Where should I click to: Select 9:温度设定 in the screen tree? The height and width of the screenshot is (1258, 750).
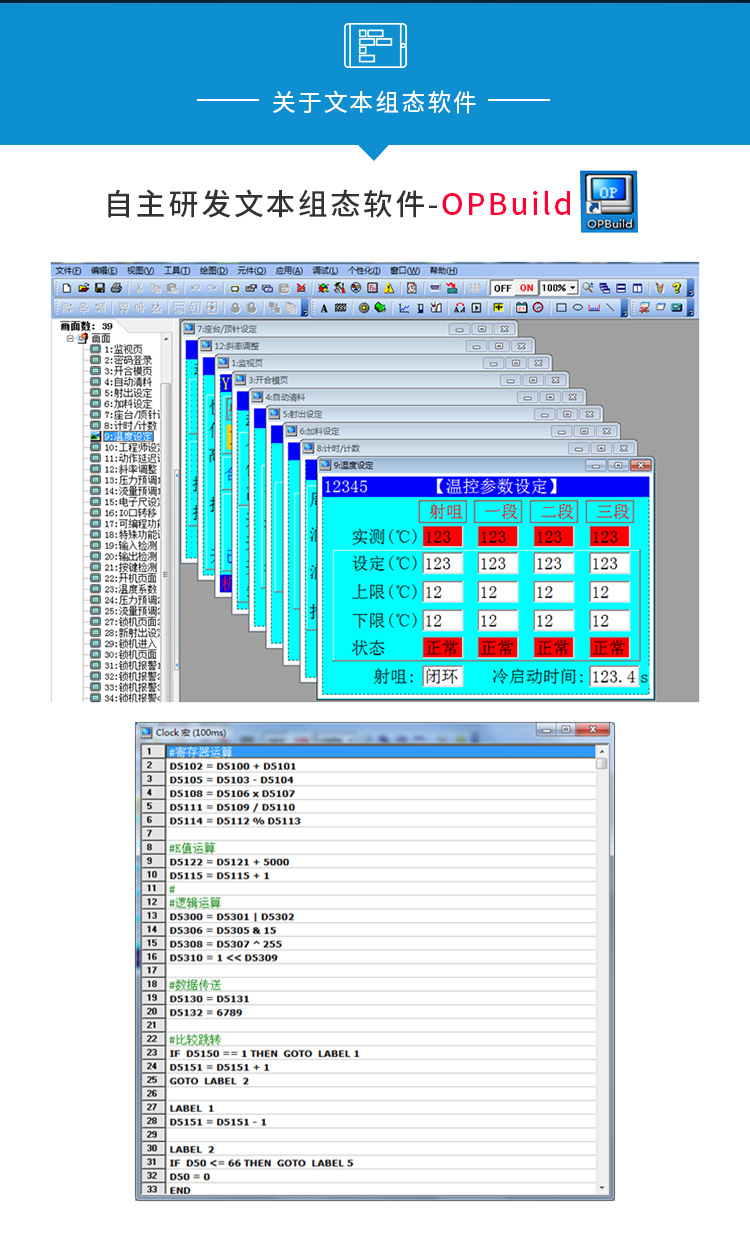point(128,437)
